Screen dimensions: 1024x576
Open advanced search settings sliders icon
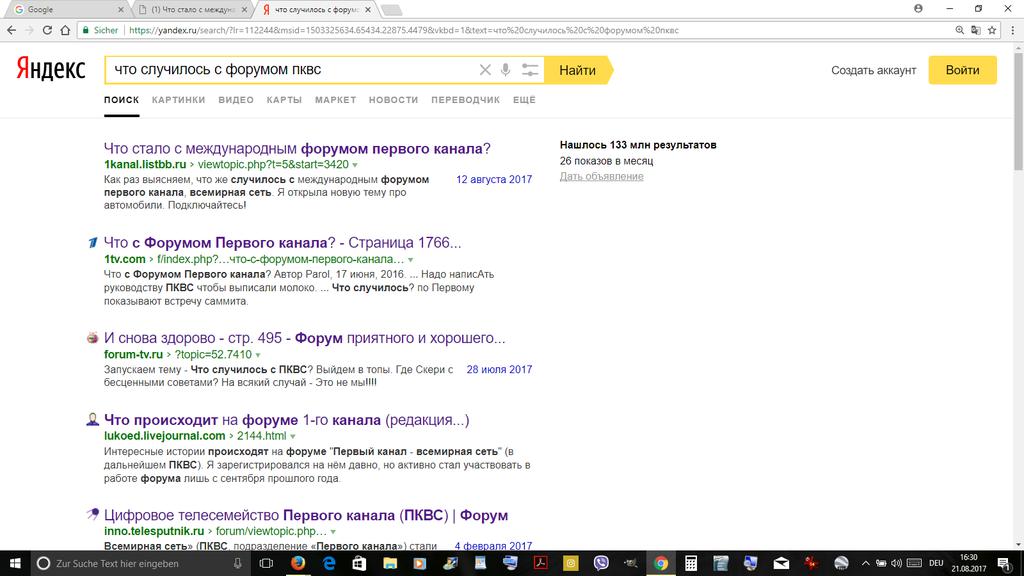click(530, 70)
